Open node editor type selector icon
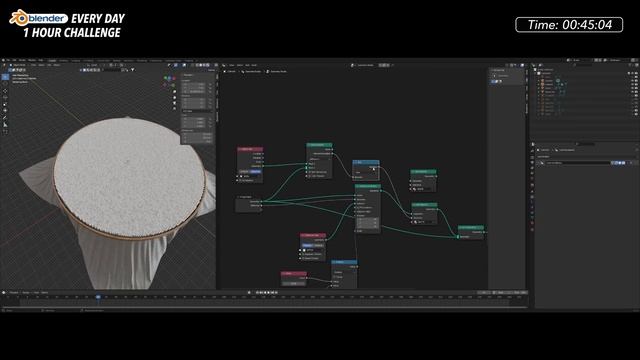The width and height of the screenshot is (640, 360). coord(224,65)
